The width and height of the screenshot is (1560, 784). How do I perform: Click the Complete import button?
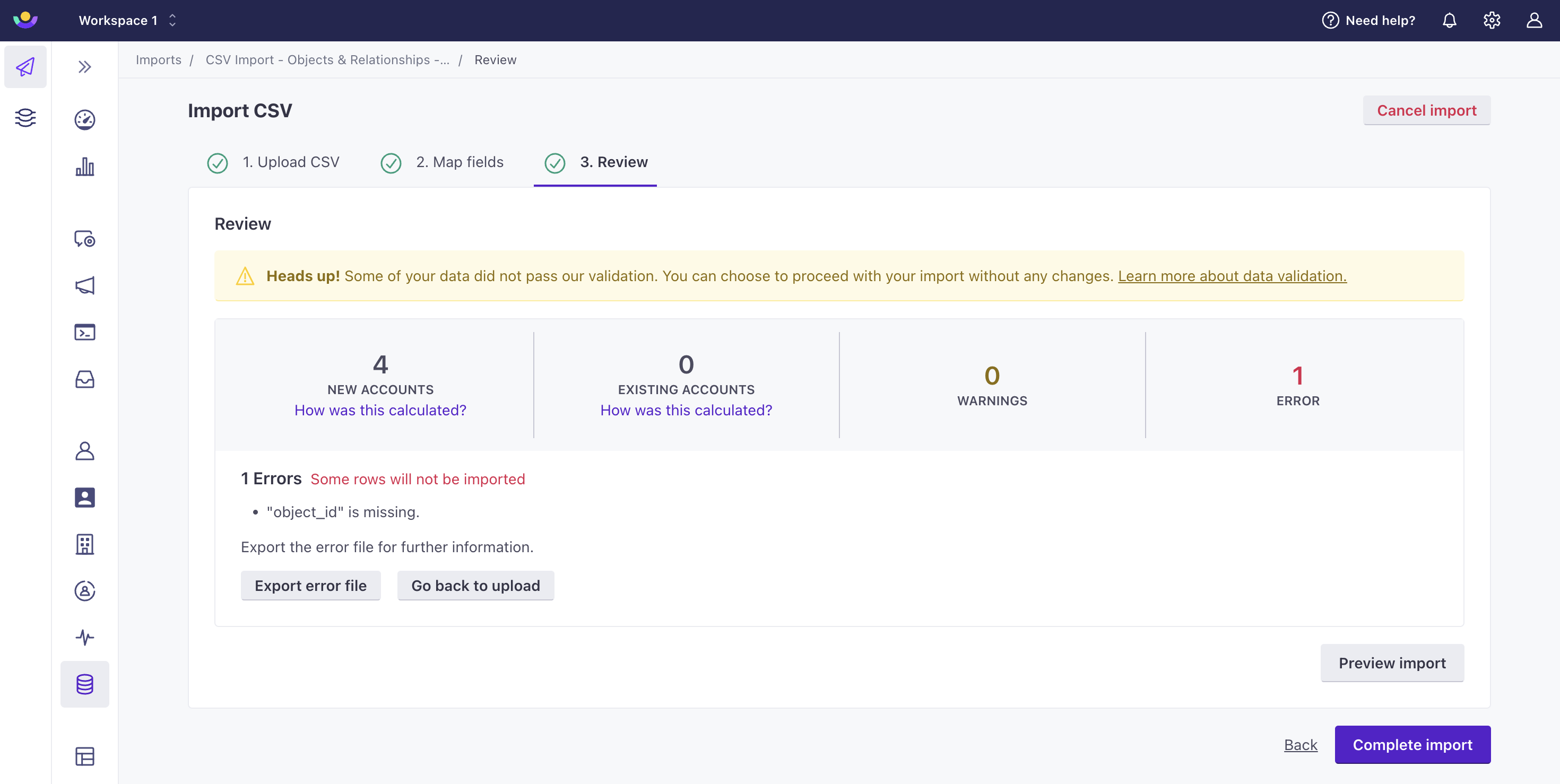click(1411, 745)
